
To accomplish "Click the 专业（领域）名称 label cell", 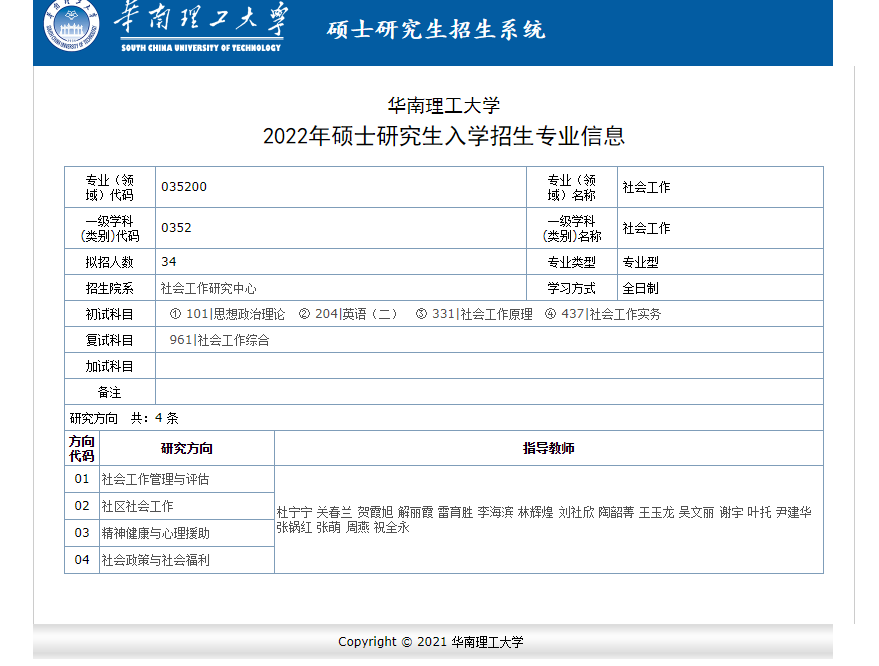I will point(572,187).
